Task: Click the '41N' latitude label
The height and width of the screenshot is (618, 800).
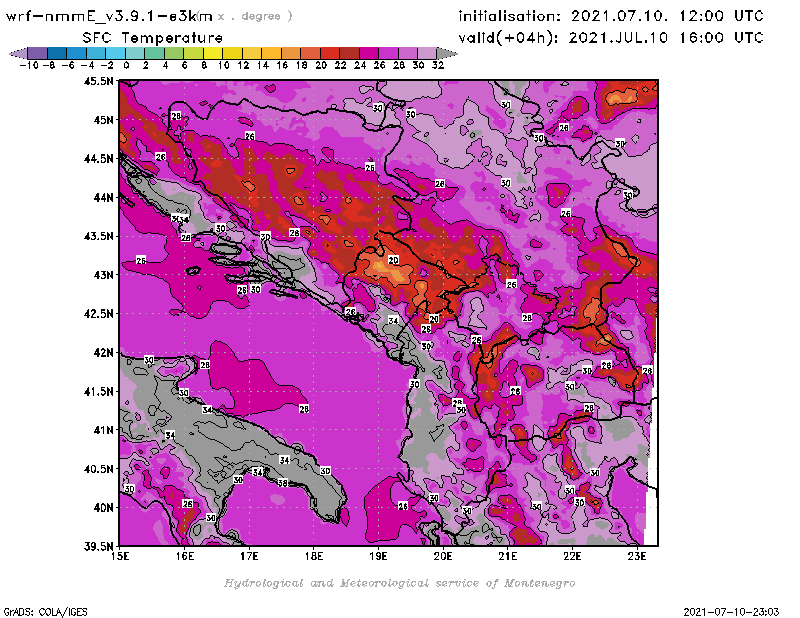Action: pos(104,430)
